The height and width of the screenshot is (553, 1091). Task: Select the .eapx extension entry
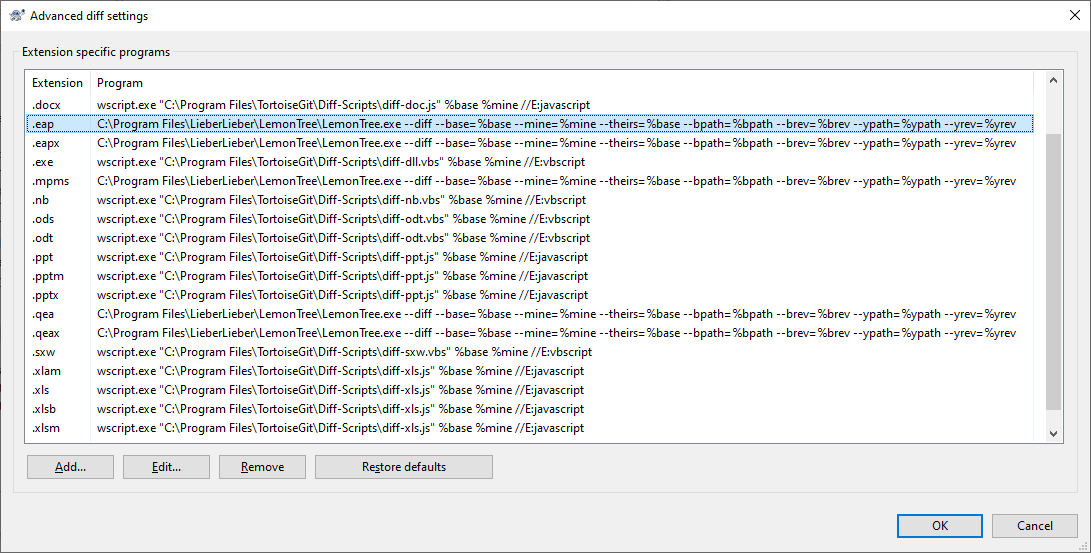click(x=46, y=143)
